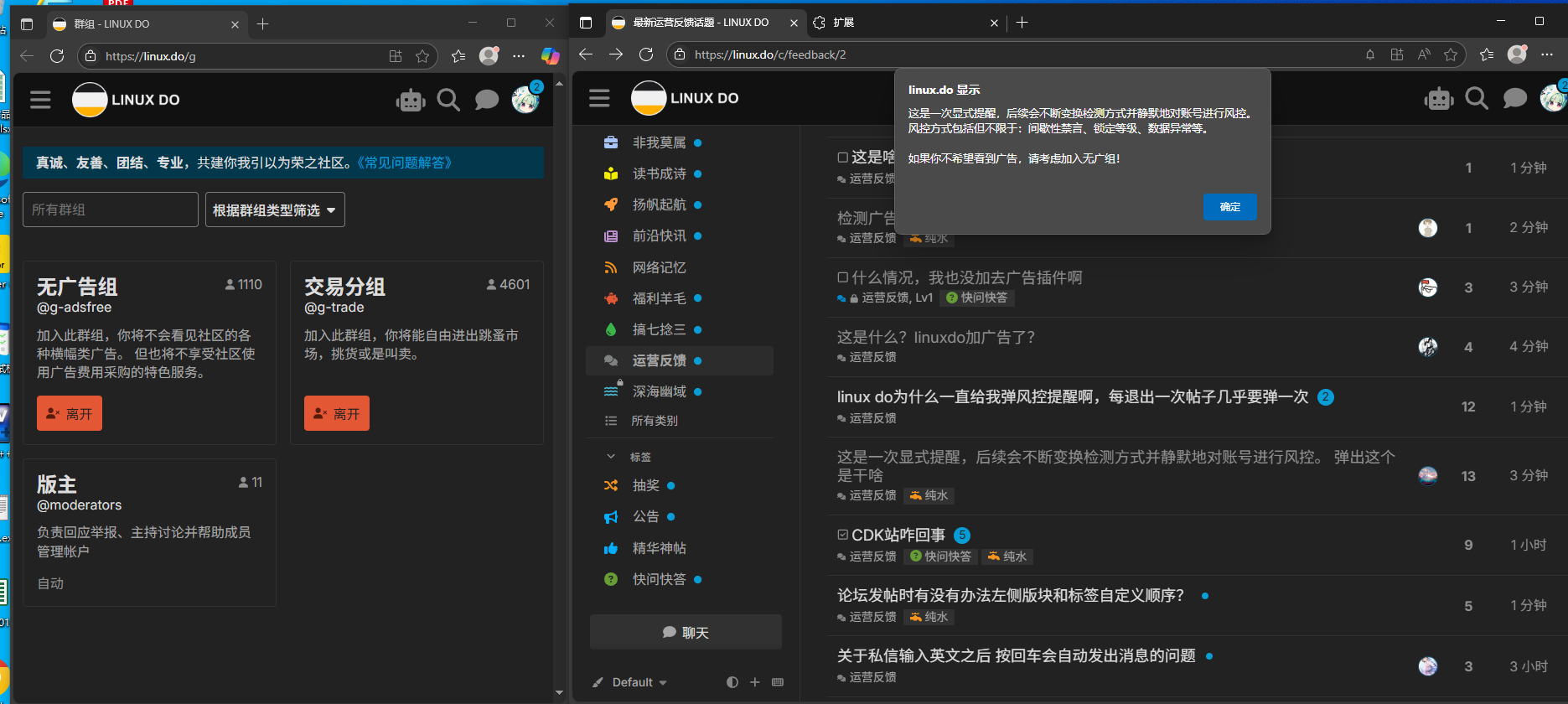Refresh the feedback page in right browser
1568x704 pixels.
coord(646,54)
